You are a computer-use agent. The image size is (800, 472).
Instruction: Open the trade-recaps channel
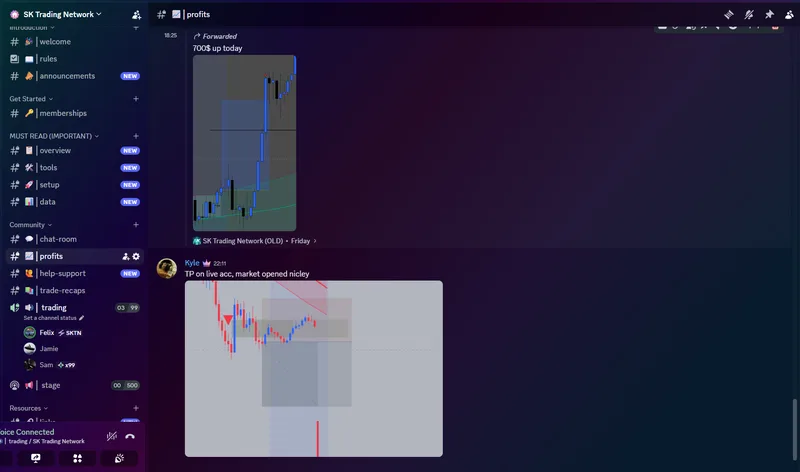74,290
